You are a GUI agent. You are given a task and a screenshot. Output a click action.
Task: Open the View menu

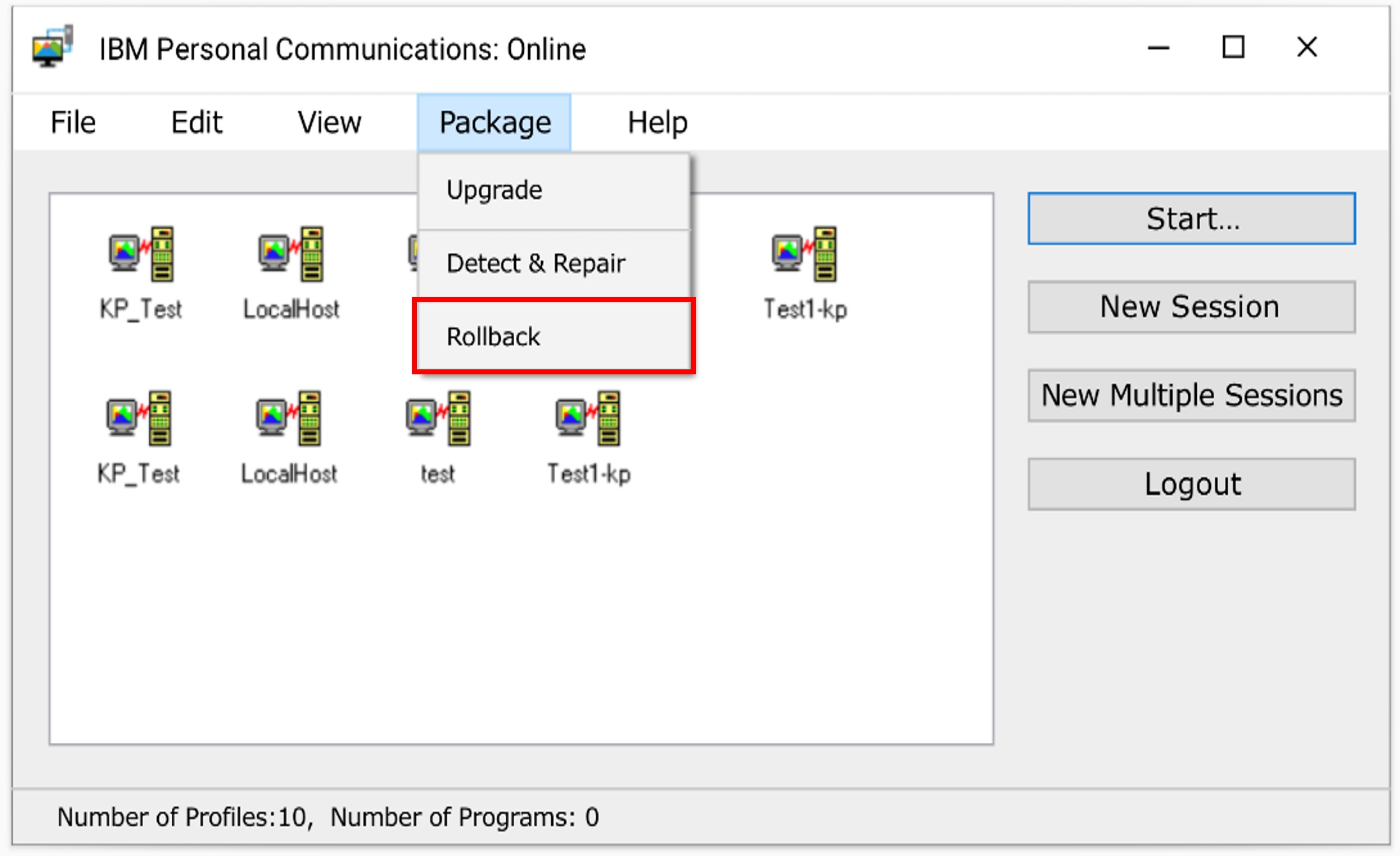(330, 123)
